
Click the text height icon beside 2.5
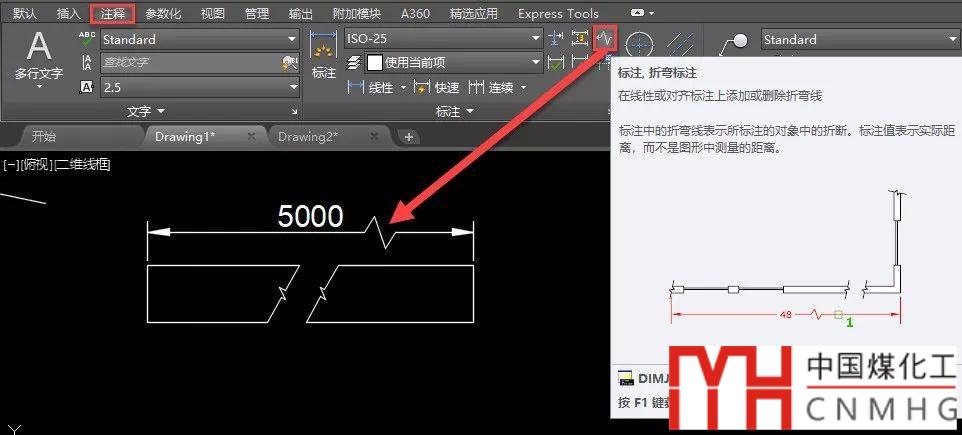pos(87,87)
